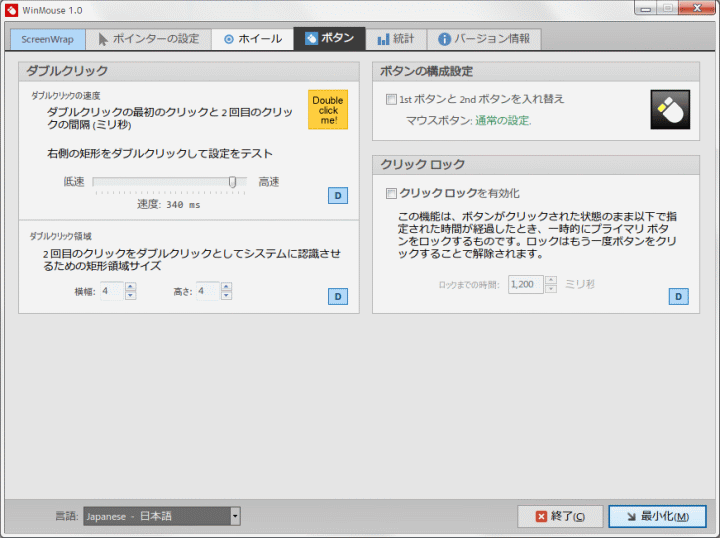Click the ダブルクリック section header
Image resolution: width=720 pixels, height=538 pixels.
pos(189,71)
